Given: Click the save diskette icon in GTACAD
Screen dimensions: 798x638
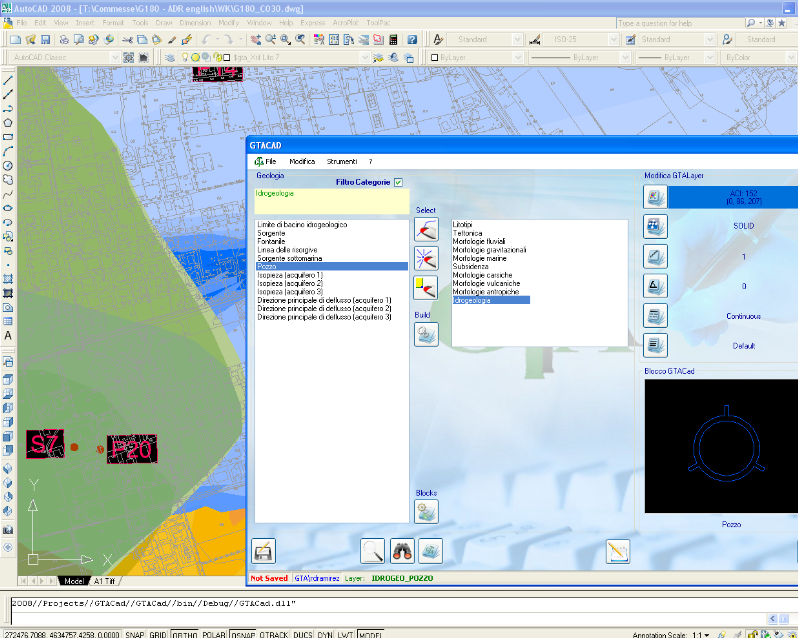Looking at the screenshot, I should coord(264,551).
